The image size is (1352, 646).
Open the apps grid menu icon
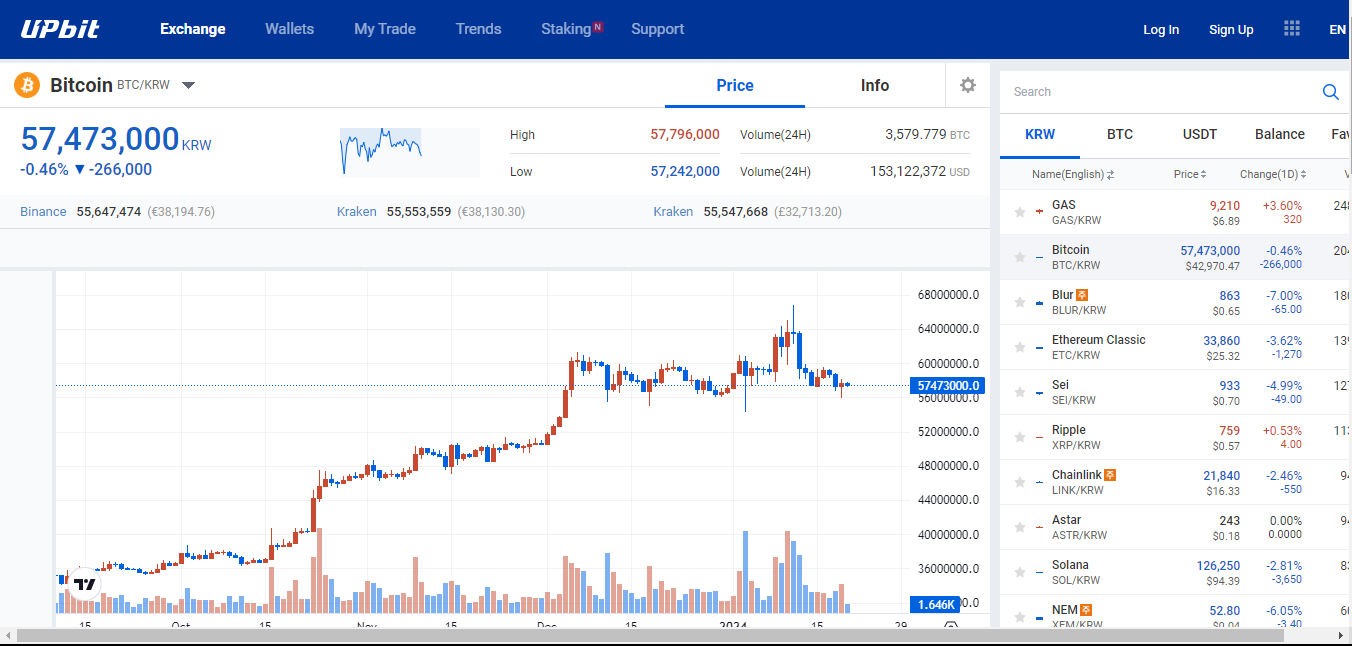1291,29
